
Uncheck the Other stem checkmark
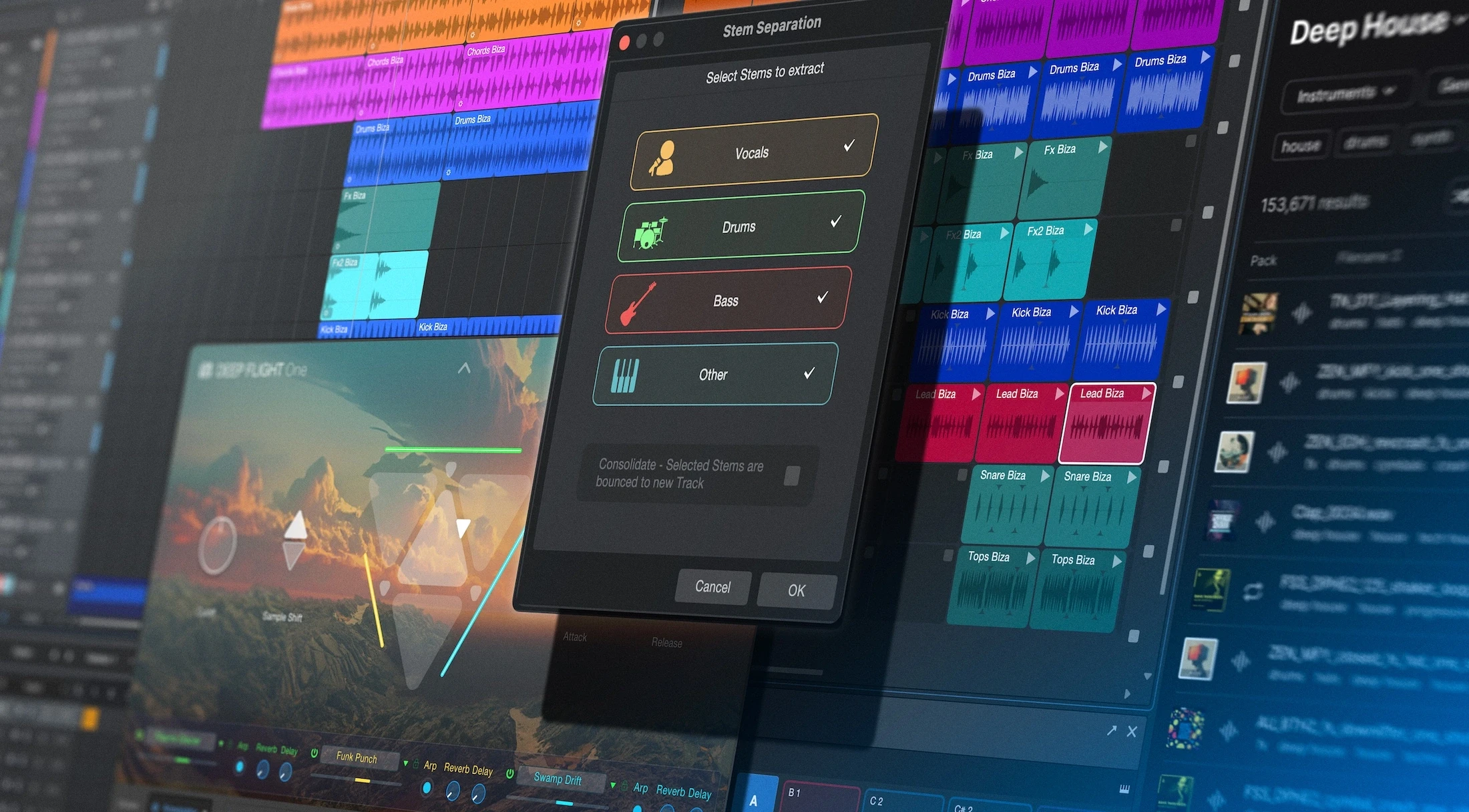(x=809, y=373)
